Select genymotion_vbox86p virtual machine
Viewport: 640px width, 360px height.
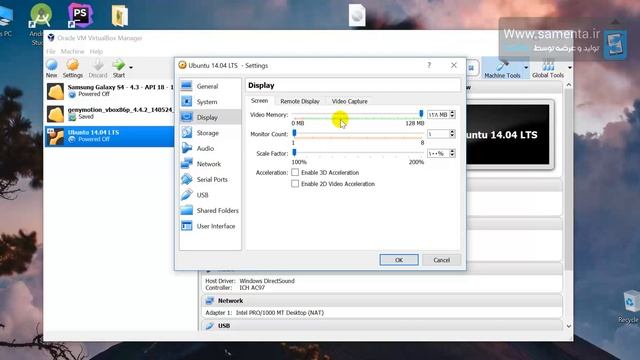point(109,113)
